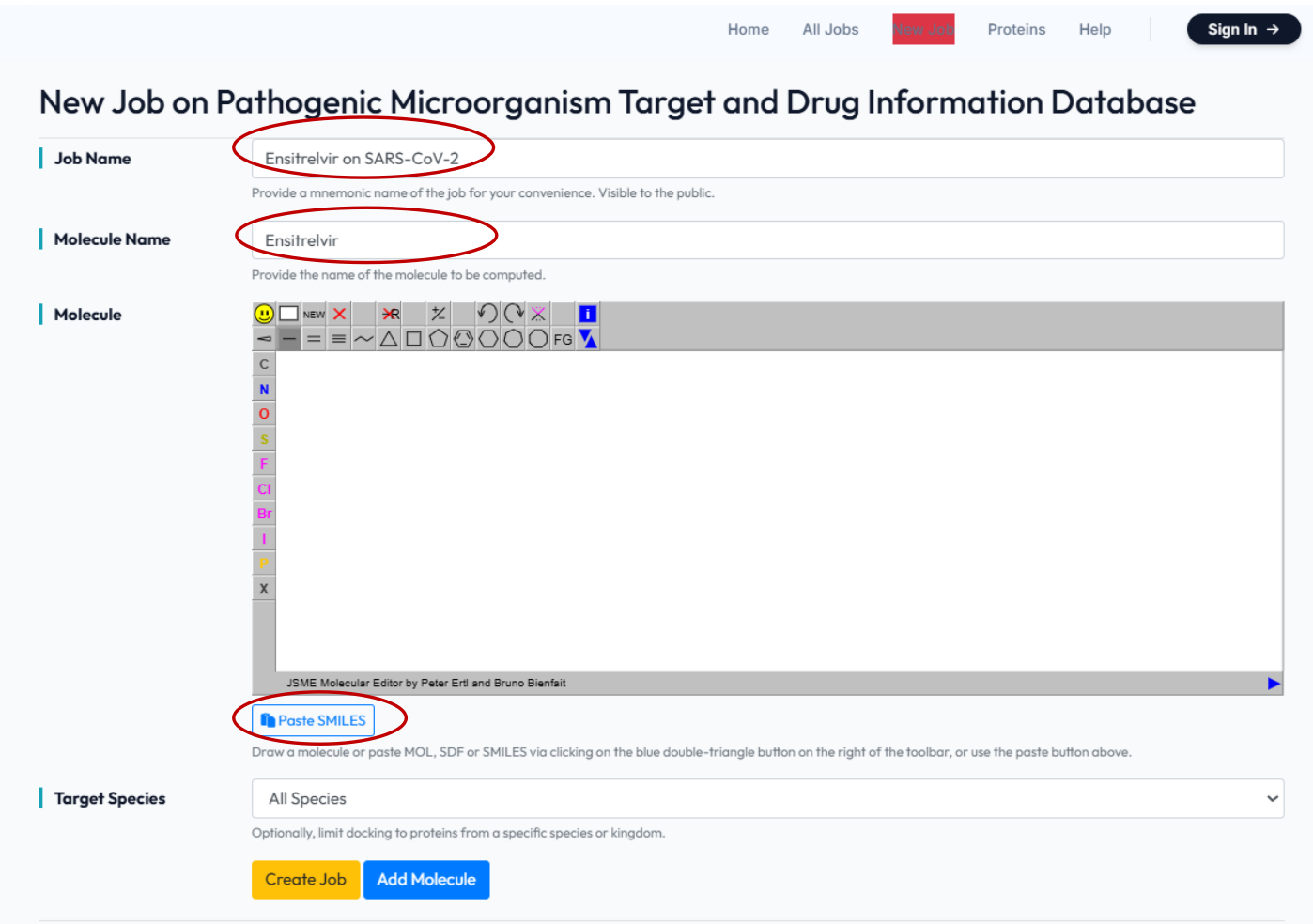
Task: Open the Target Species dropdown
Action: coord(767,798)
